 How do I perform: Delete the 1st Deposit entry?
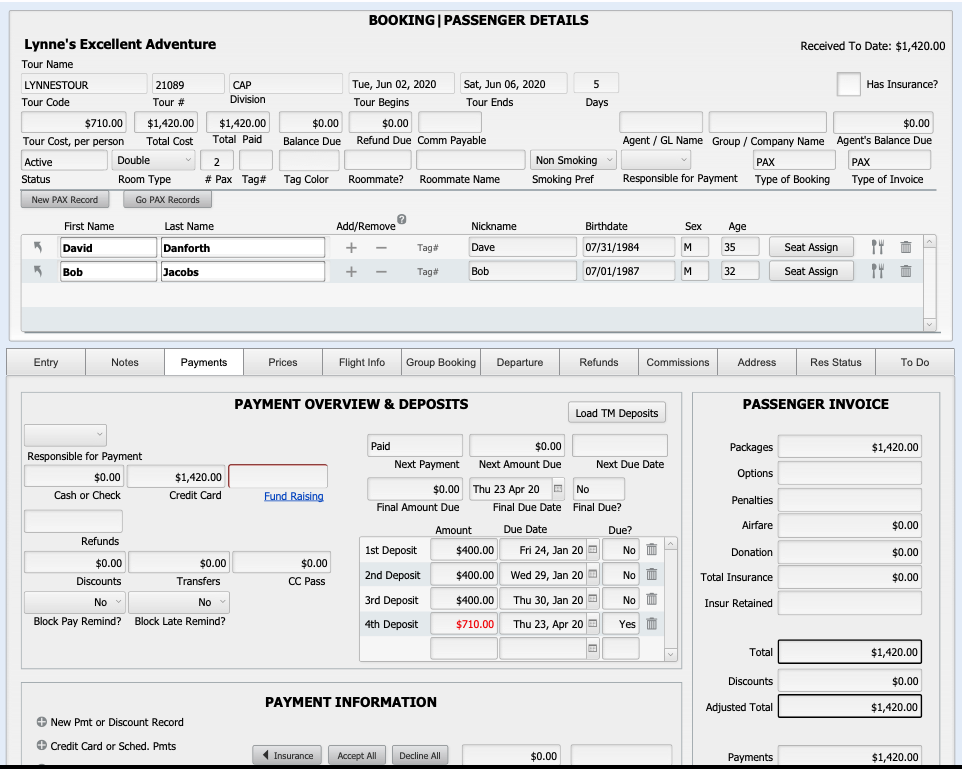click(652, 550)
